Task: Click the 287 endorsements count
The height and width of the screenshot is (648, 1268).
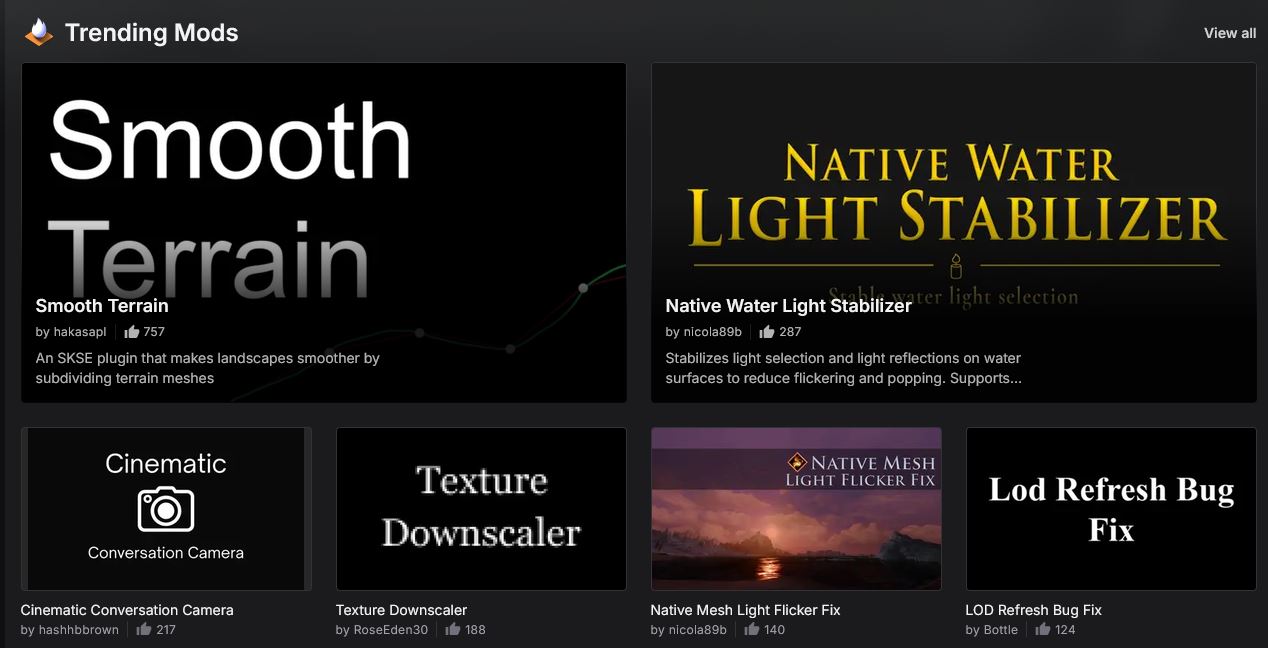Action: tap(790, 332)
